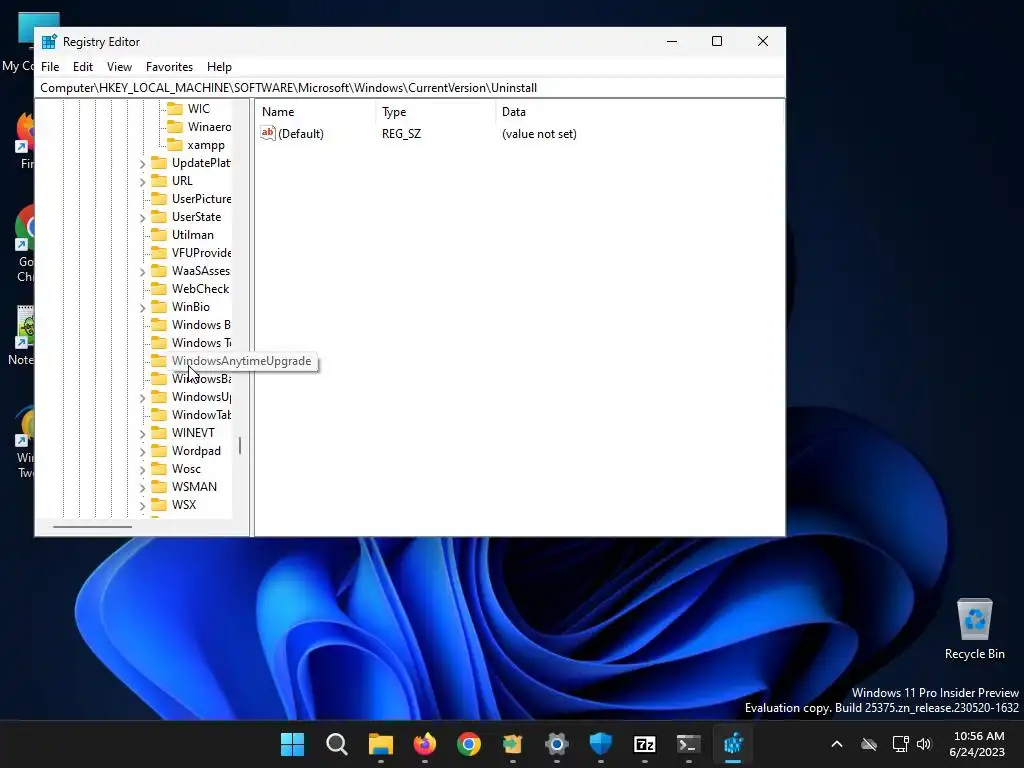The image size is (1024, 768).
Task: Click the (value not set) data cell
Action: click(539, 134)
